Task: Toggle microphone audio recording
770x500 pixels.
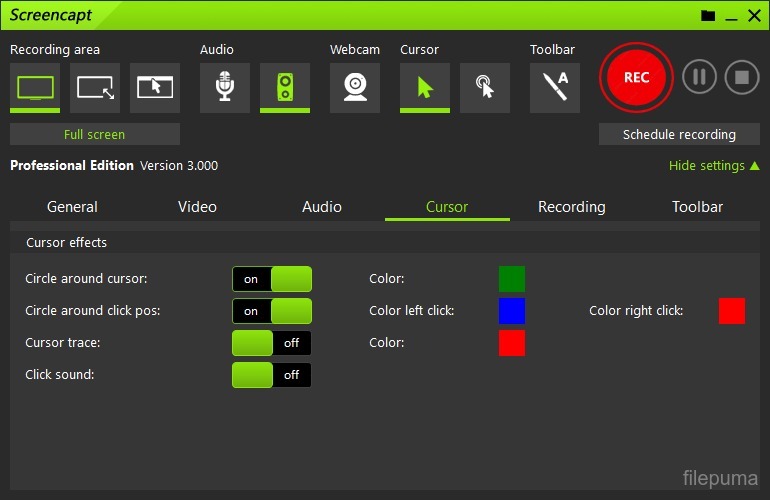Action: [x=225, y=88]
